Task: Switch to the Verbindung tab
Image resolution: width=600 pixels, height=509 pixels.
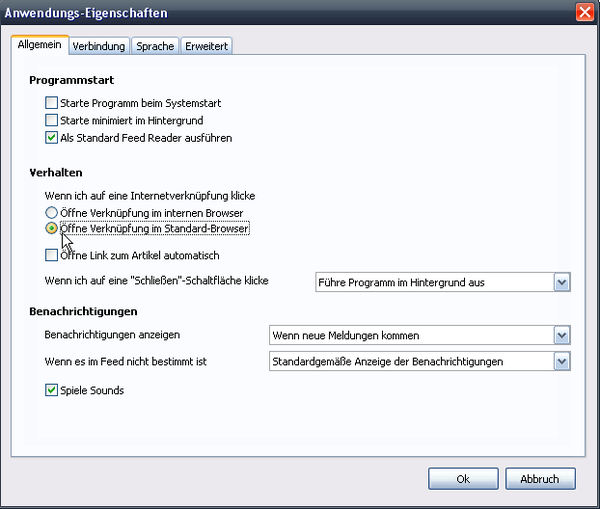Action: coord(98,46)
